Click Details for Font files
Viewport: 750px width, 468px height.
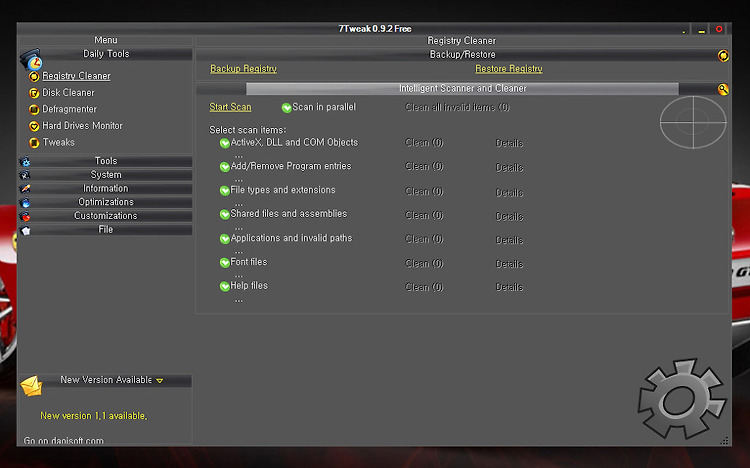click(509, 264)
